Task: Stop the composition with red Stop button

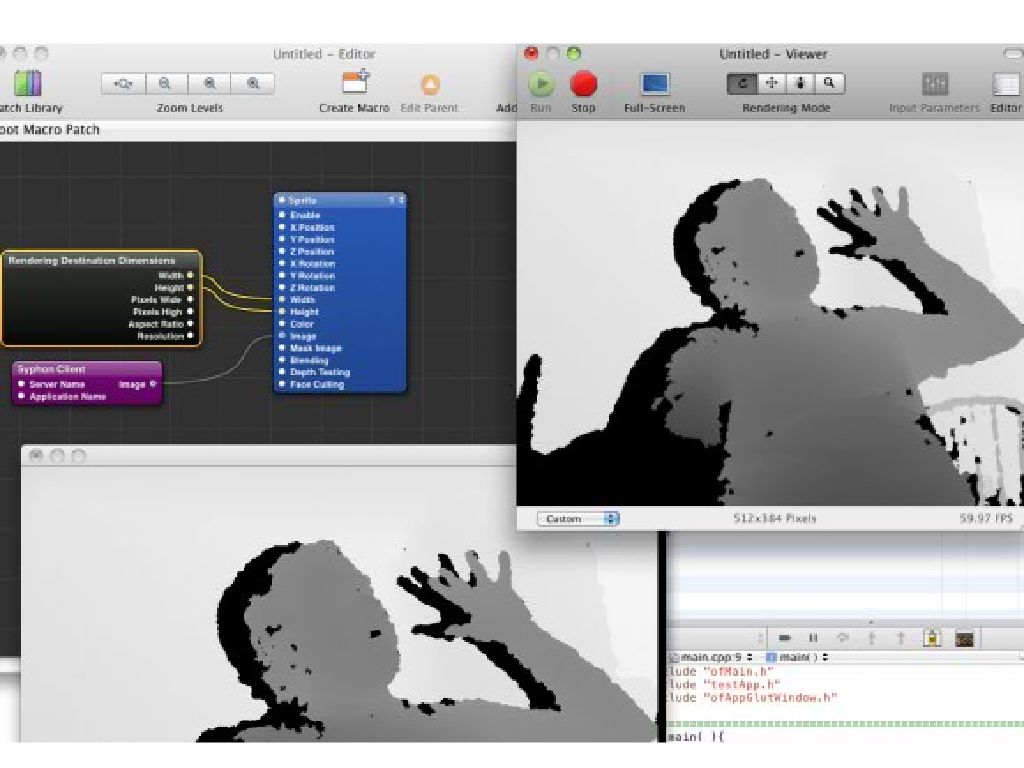Action: tap(583, 84)
